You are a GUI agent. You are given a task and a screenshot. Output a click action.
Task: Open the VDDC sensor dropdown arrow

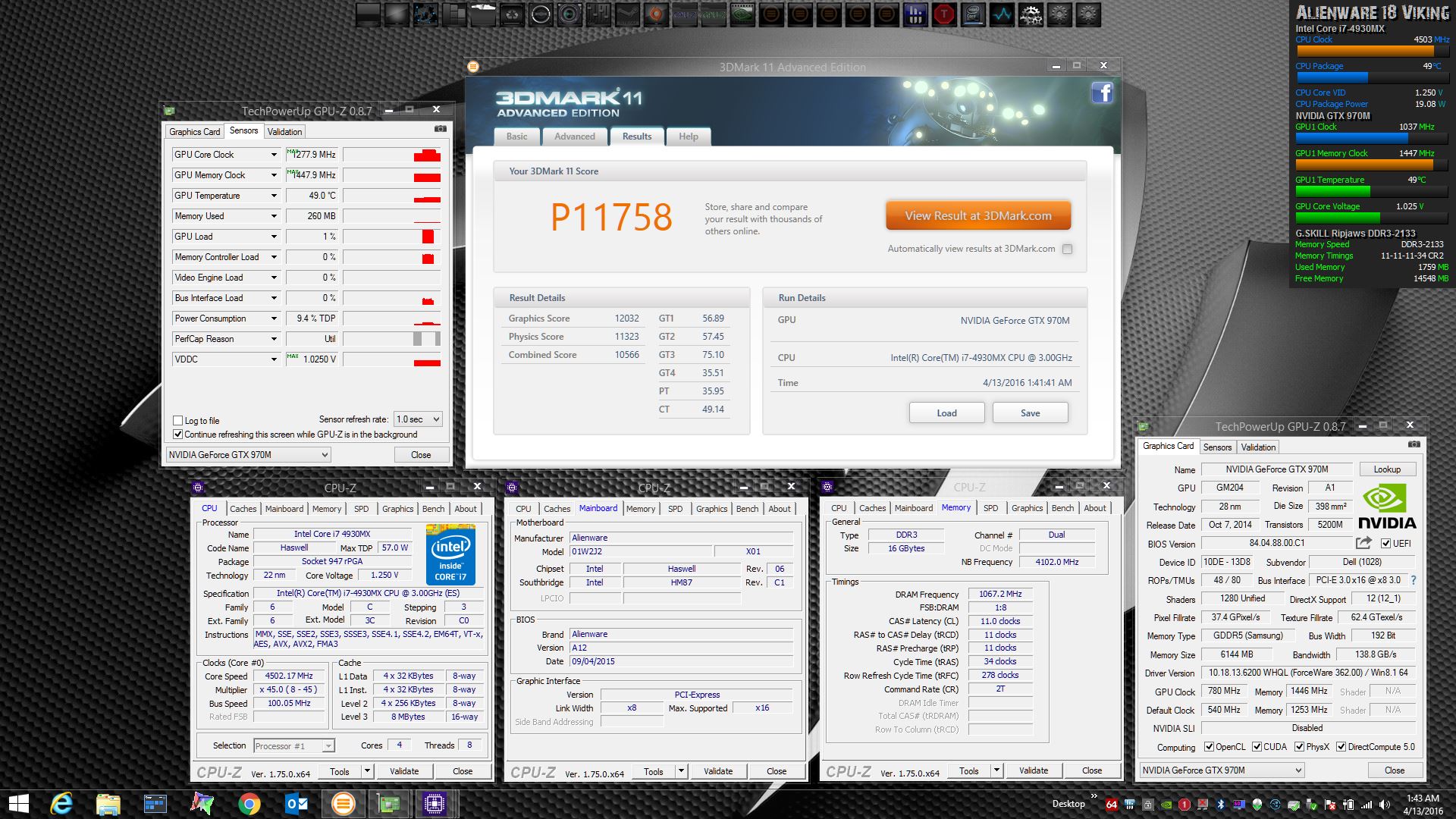point(274,359)
